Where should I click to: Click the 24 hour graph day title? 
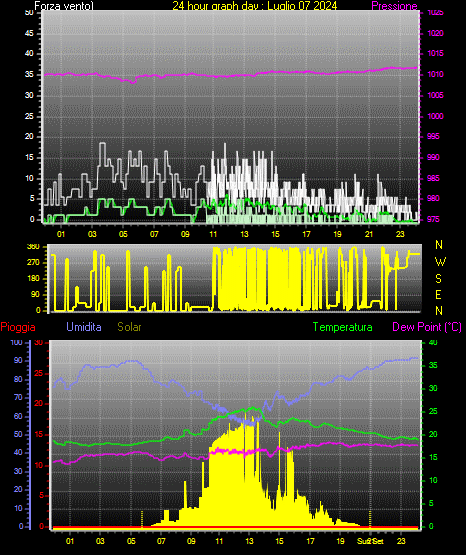pyautogui.click(x=255, y=6)
